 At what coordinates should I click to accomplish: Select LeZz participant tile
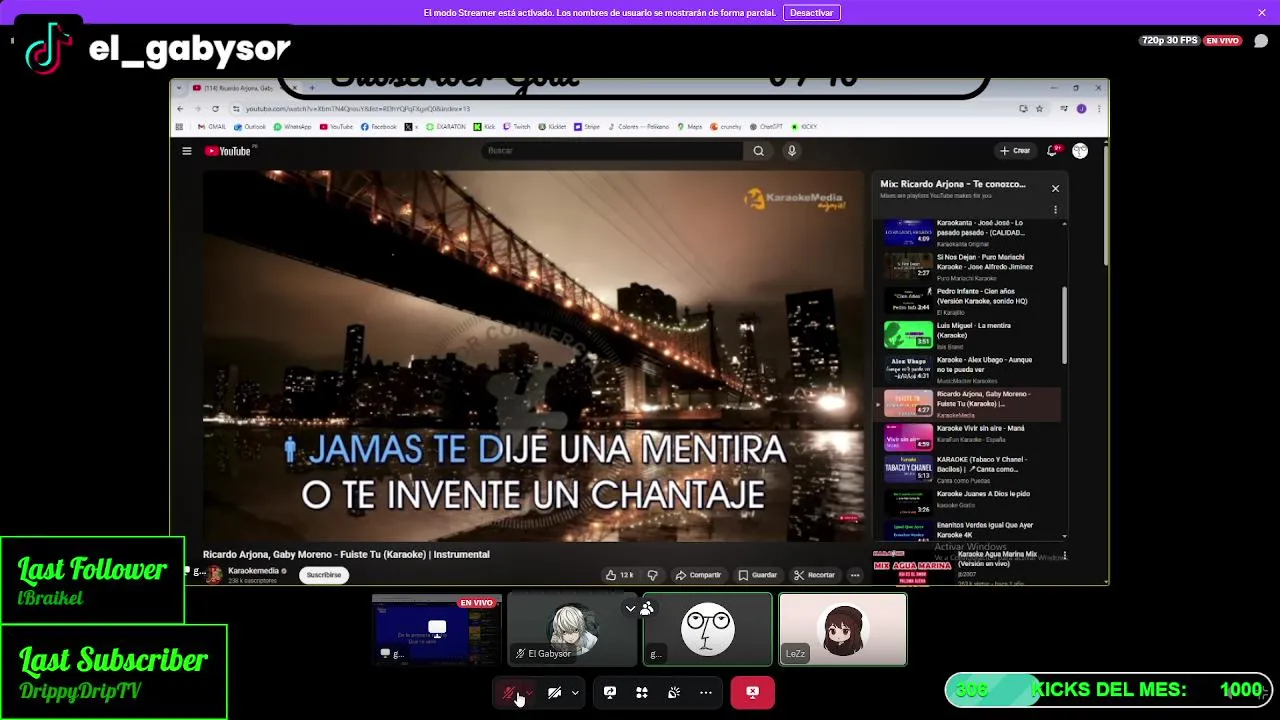coord(843,629)
